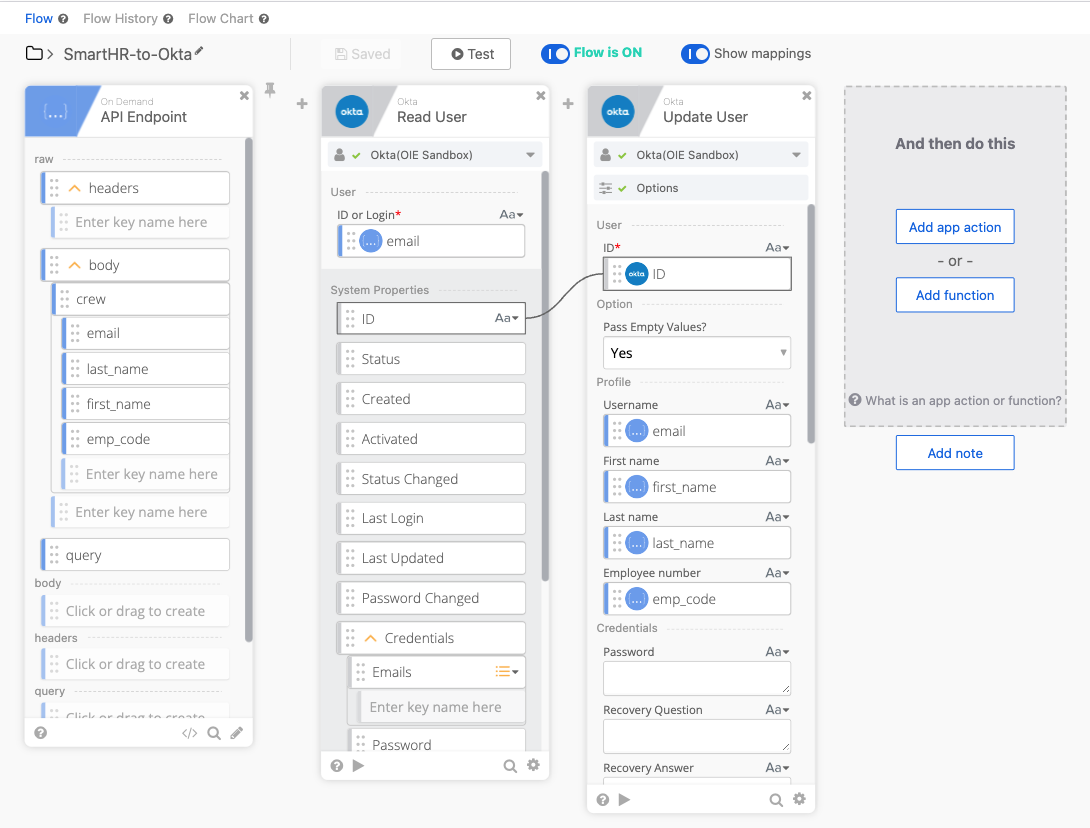Open the settings gear on the Read User card

(x=534, y=765)
